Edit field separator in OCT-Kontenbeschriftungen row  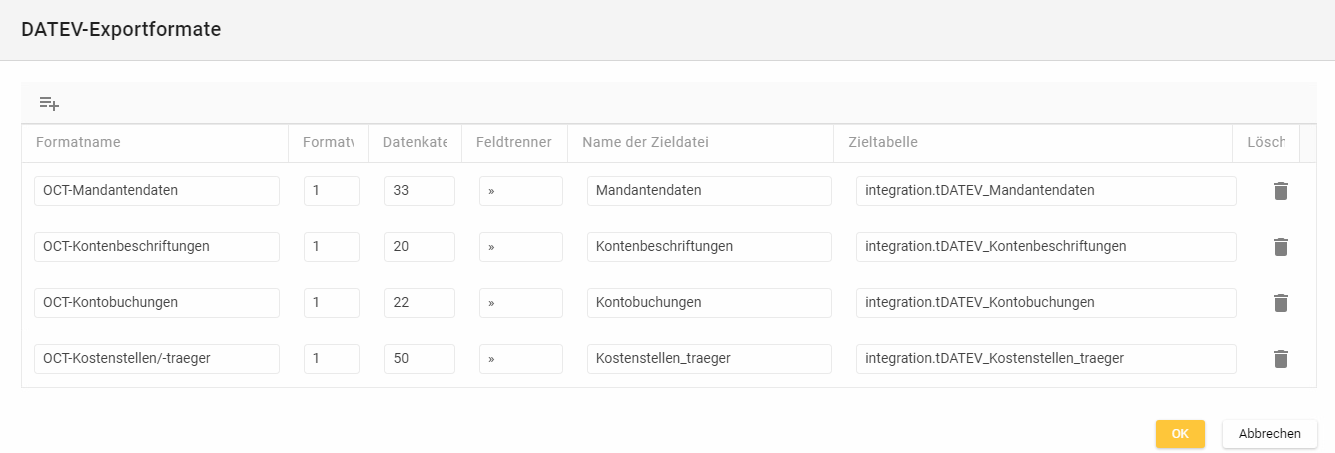click(520, 247)
